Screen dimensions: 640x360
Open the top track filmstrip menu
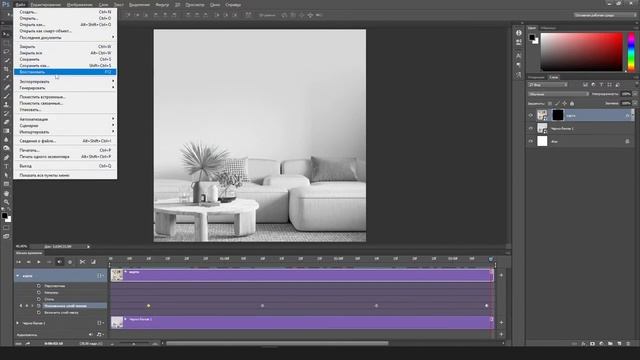pyautogui.click(x=100, y=276)
